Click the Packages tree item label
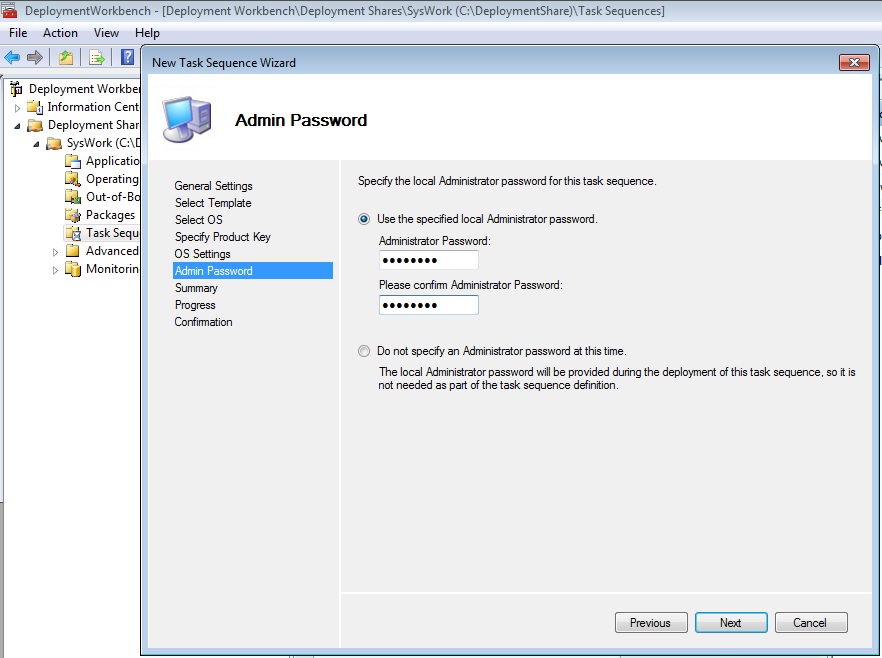The height and width of the screenshot is (658, 882). coord(110,215)
